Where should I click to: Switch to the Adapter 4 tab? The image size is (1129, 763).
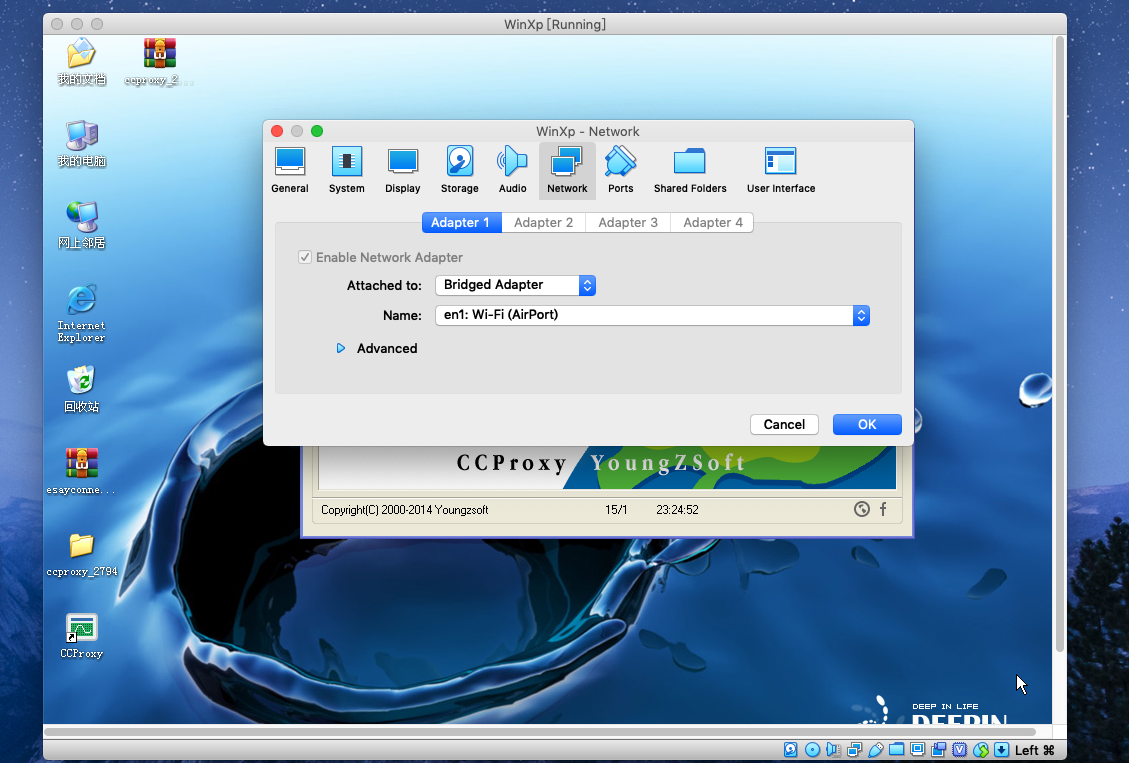click(712, 223)
